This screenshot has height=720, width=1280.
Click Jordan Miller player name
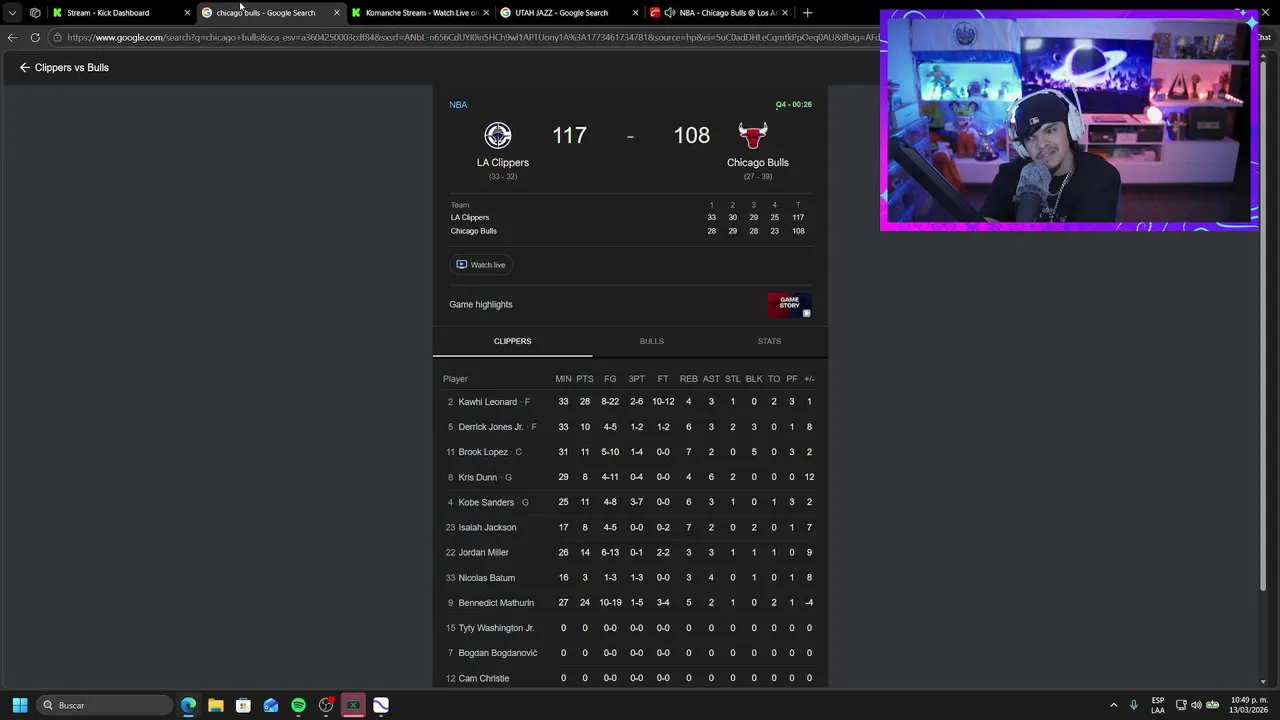[x=484, y=552]
